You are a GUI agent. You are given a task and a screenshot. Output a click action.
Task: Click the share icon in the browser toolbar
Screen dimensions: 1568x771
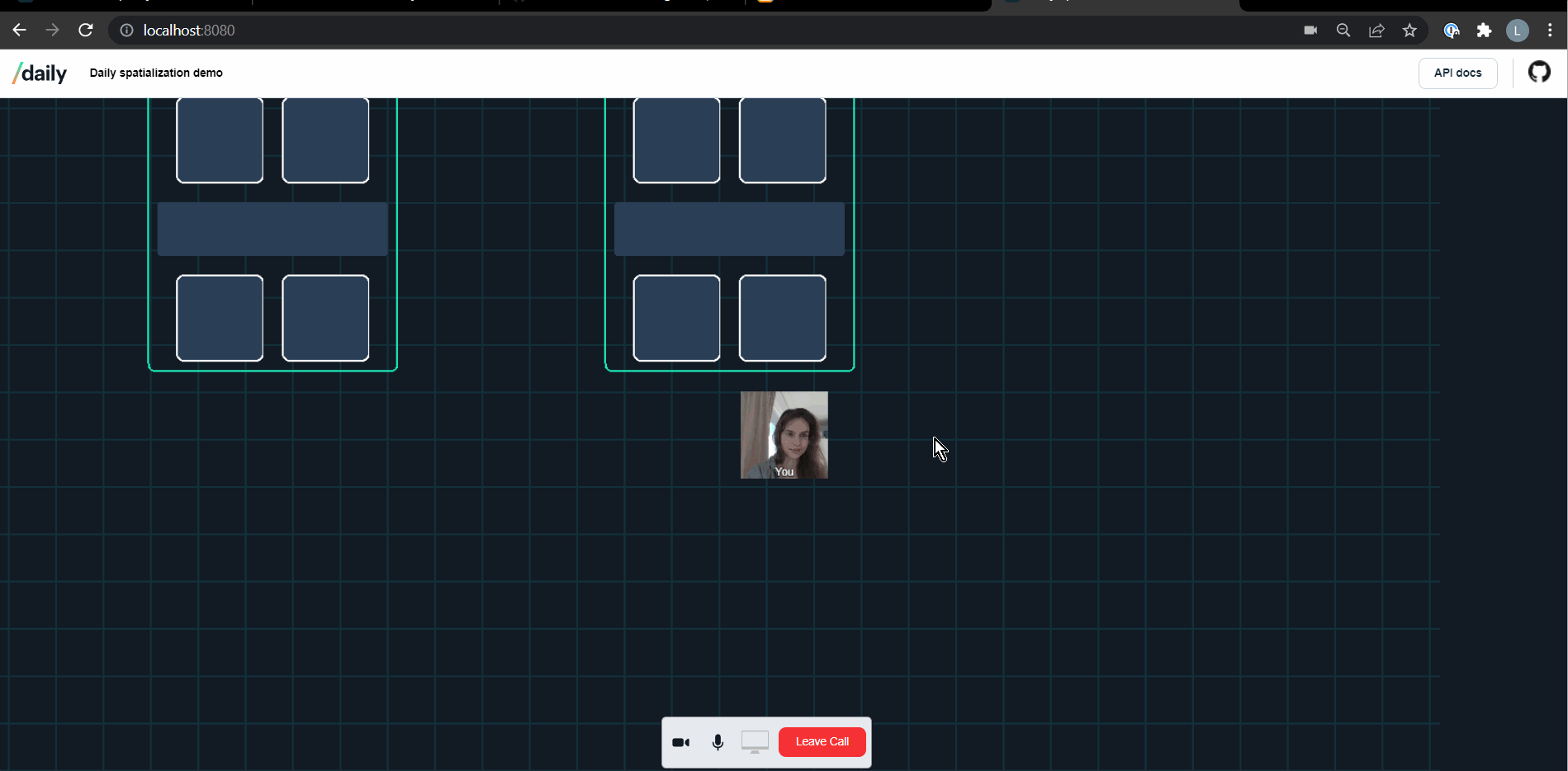1376,30
